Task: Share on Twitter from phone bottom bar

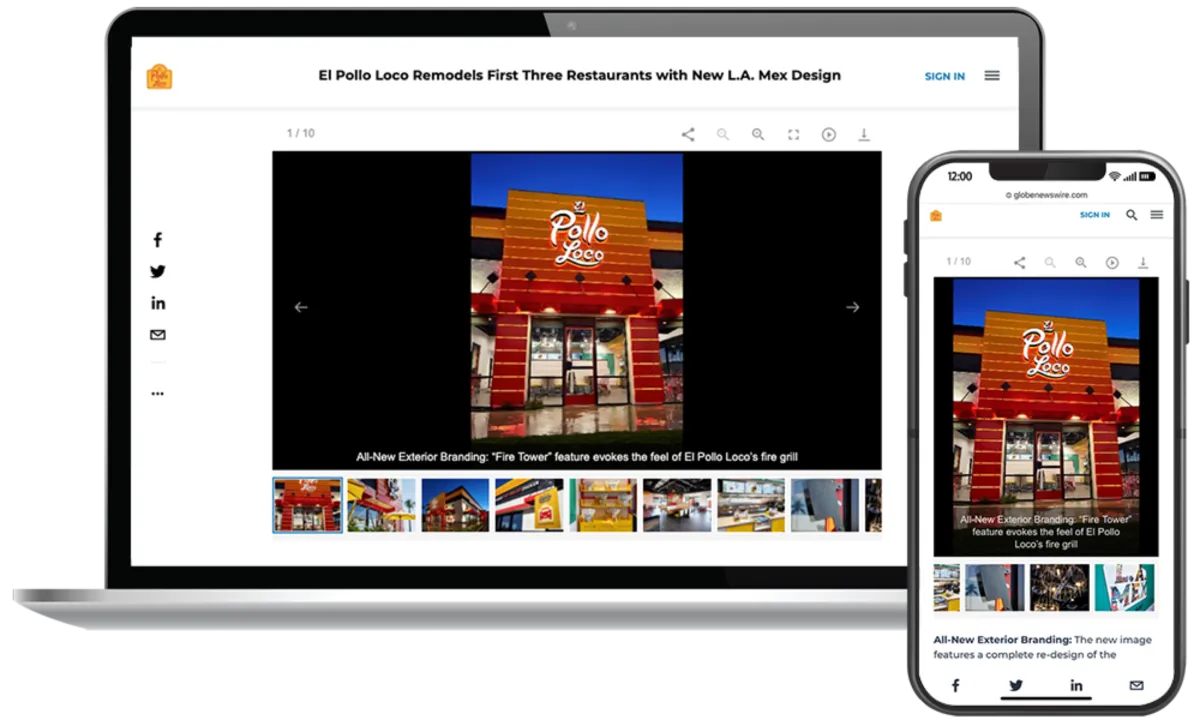Action: coord(1016,685)
